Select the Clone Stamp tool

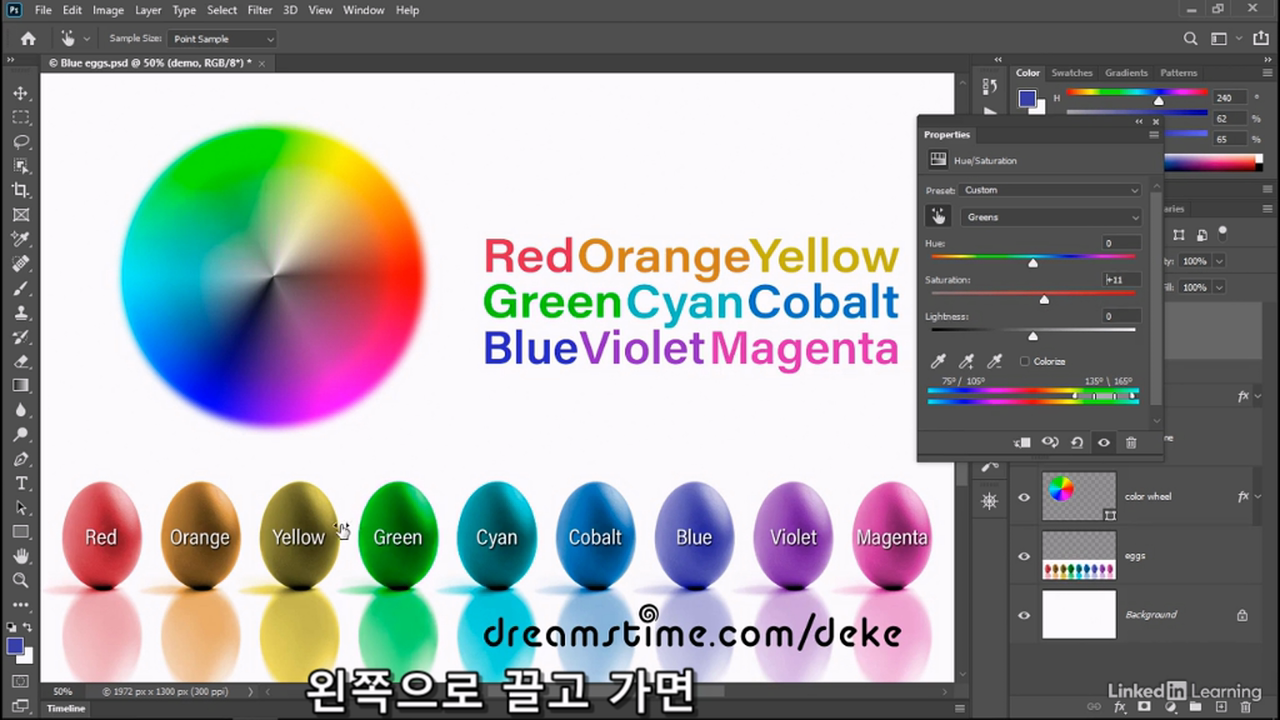20,312
